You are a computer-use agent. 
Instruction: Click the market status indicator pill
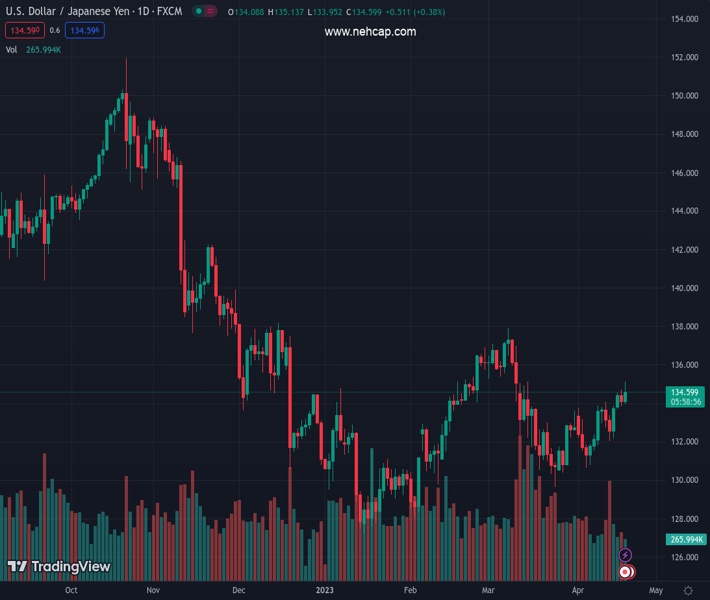point(205,12)
